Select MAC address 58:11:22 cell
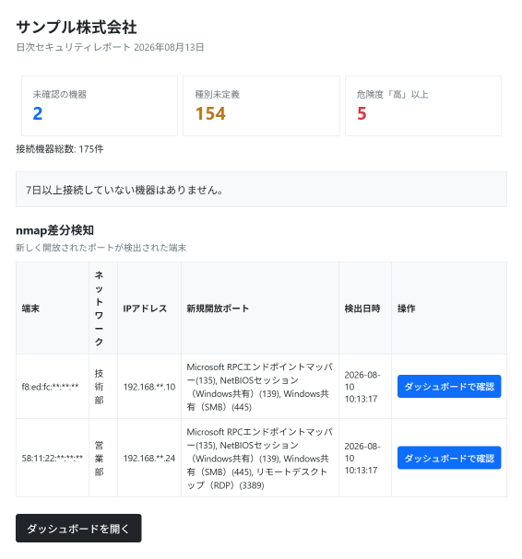The height and width of the screenshot is (559, 522). (x=52, y=458)
